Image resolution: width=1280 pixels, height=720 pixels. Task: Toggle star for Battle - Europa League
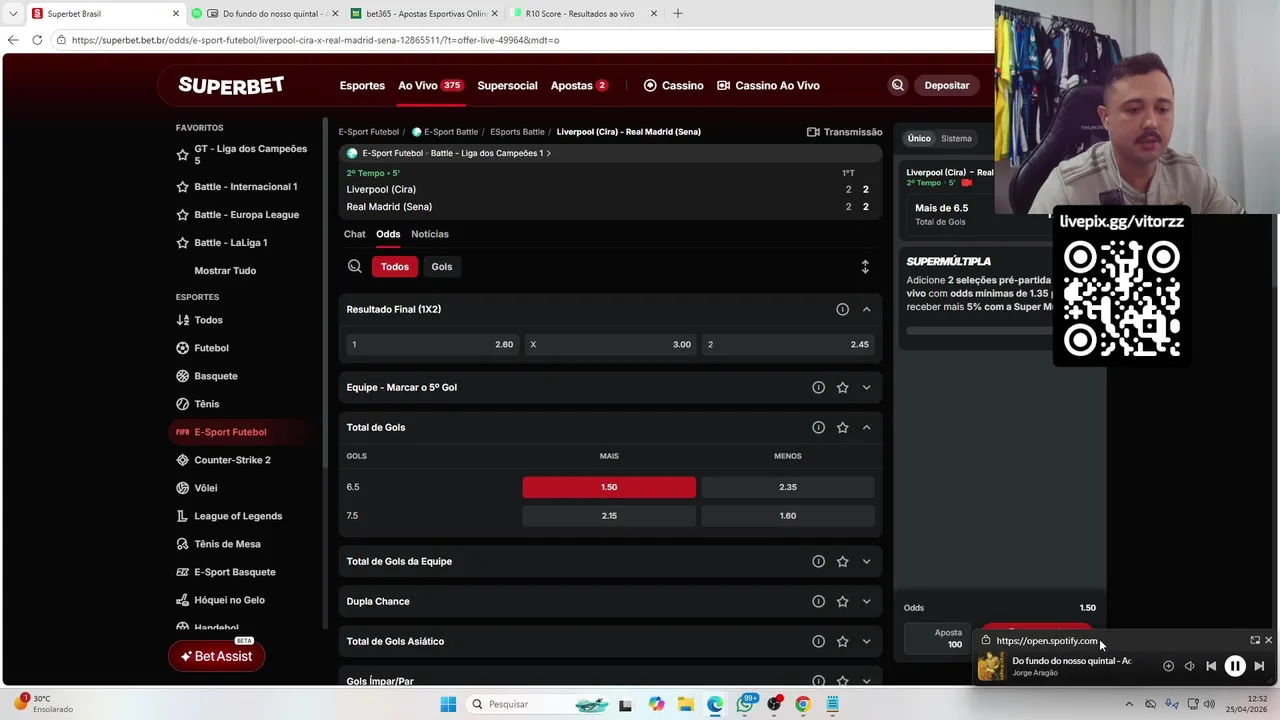(182, 215)
